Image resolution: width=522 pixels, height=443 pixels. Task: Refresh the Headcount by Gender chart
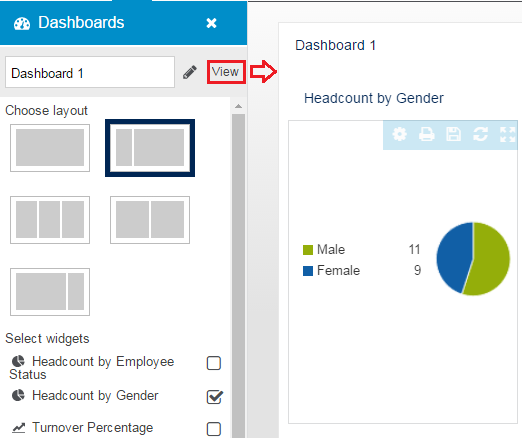pyautogui.click(x=480, y=134)
